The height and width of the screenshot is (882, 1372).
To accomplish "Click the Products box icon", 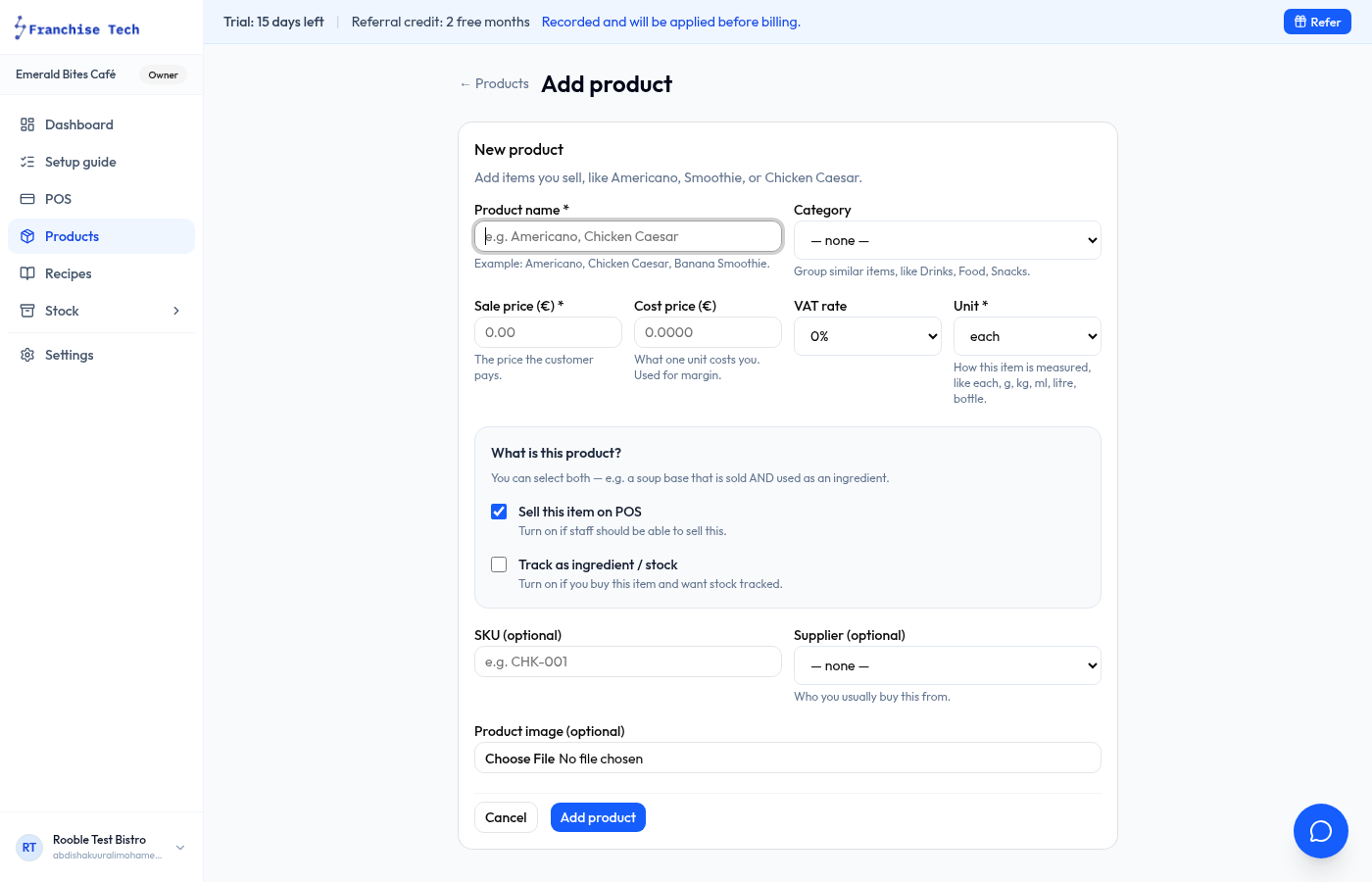I will [27, 236].
